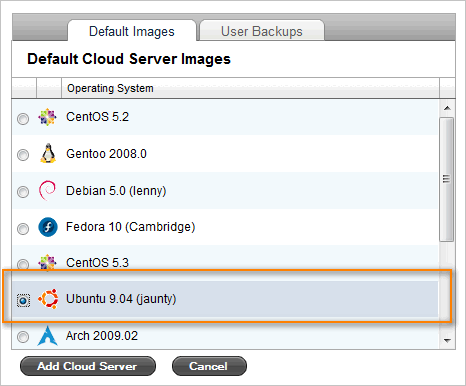Click the scrollbar up arrow
This screenshot has width=466, height=386.
click(447, 108)
